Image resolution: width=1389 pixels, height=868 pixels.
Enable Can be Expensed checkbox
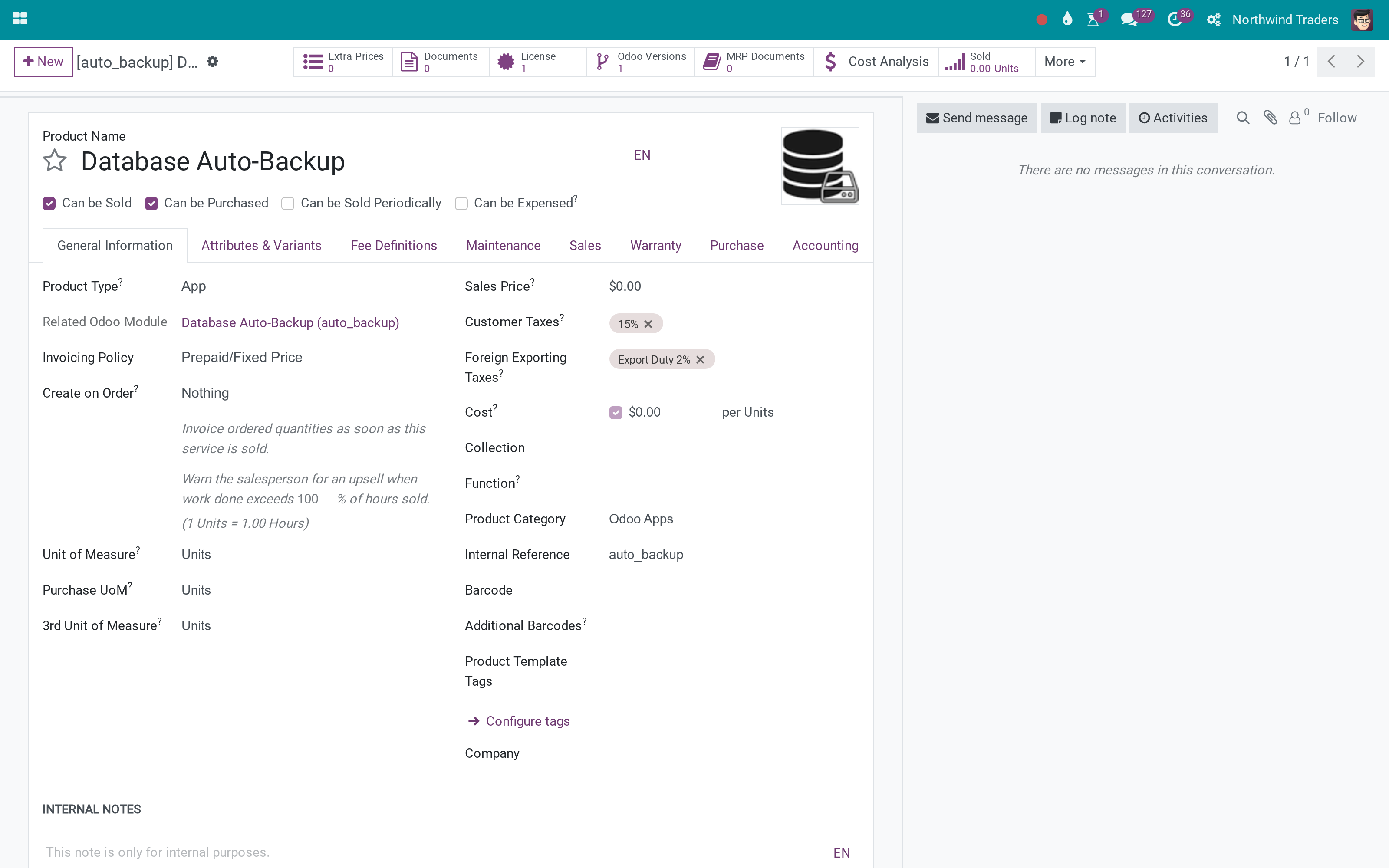(x=461, y=203)
